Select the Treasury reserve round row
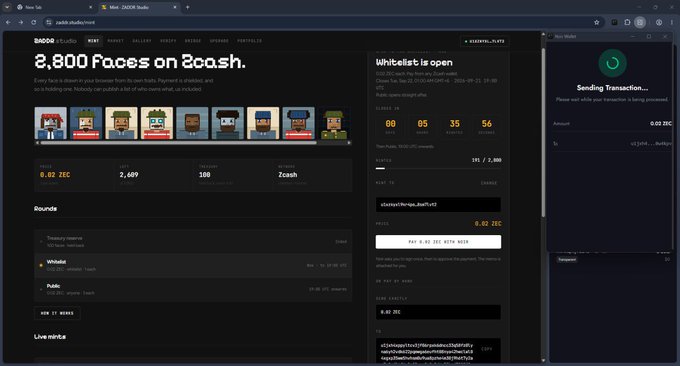The height and width of the screenshot is (366, 680). [x=193, y=242]
